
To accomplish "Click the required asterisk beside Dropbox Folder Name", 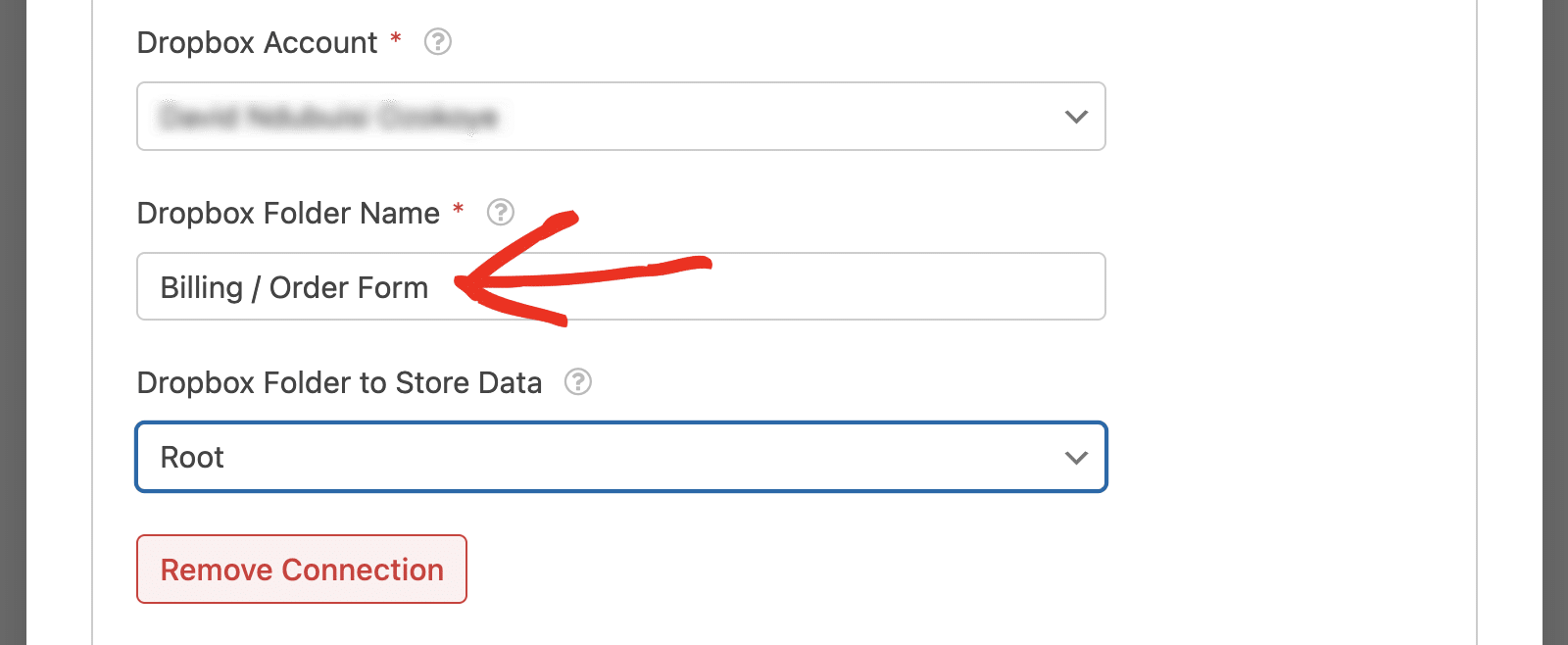I will coord(458,209).
